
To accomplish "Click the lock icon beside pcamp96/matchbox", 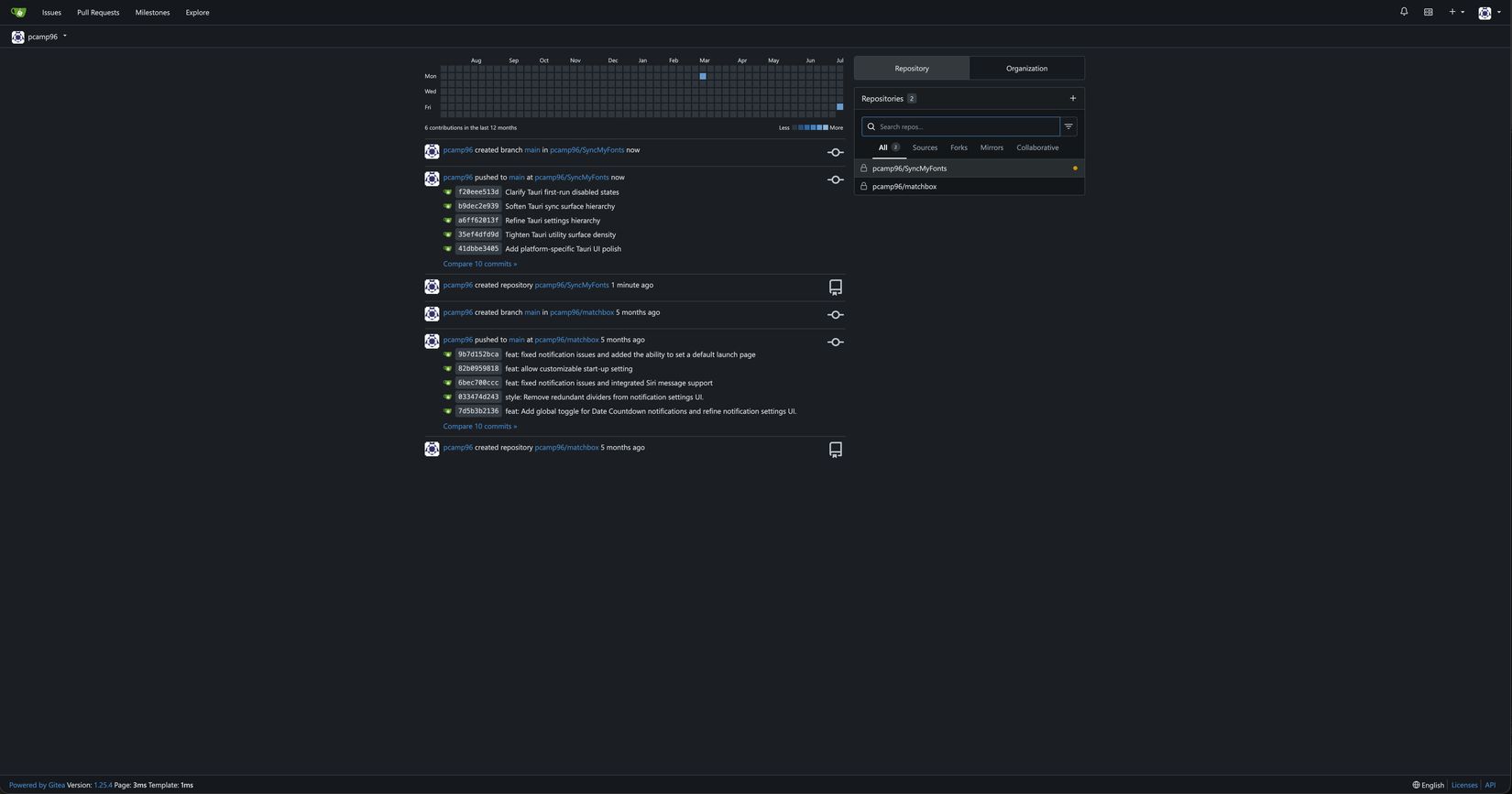I will [863, 187].
